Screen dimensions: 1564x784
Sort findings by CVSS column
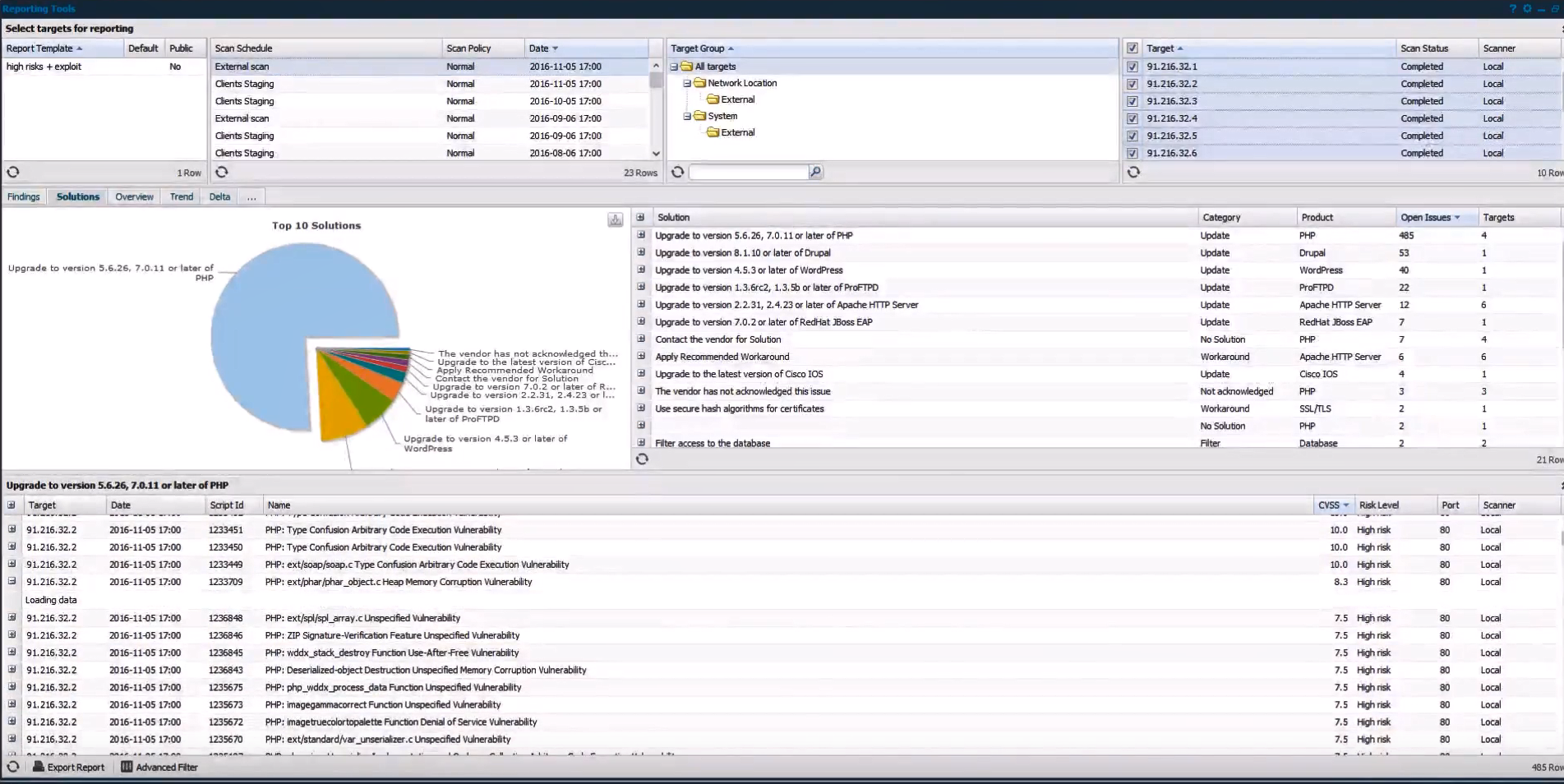[x=1334, y=505]
